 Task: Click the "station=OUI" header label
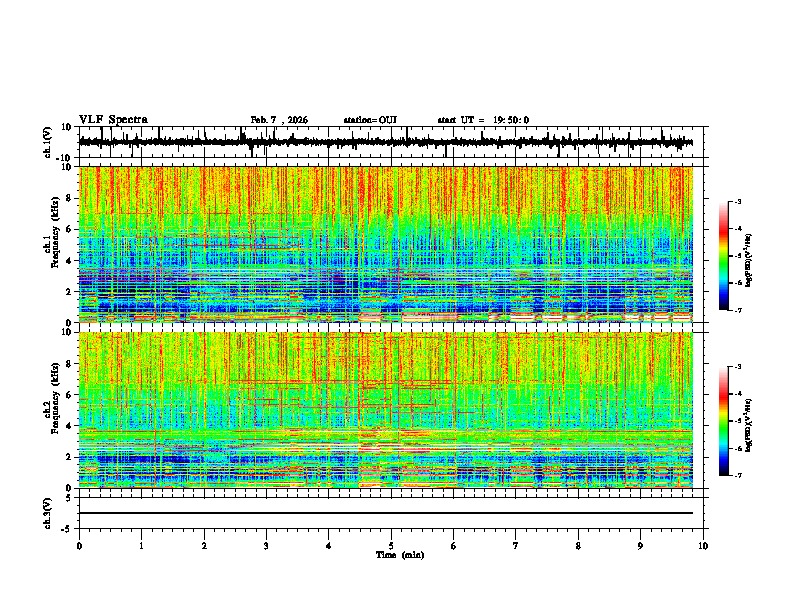(370, 120)
